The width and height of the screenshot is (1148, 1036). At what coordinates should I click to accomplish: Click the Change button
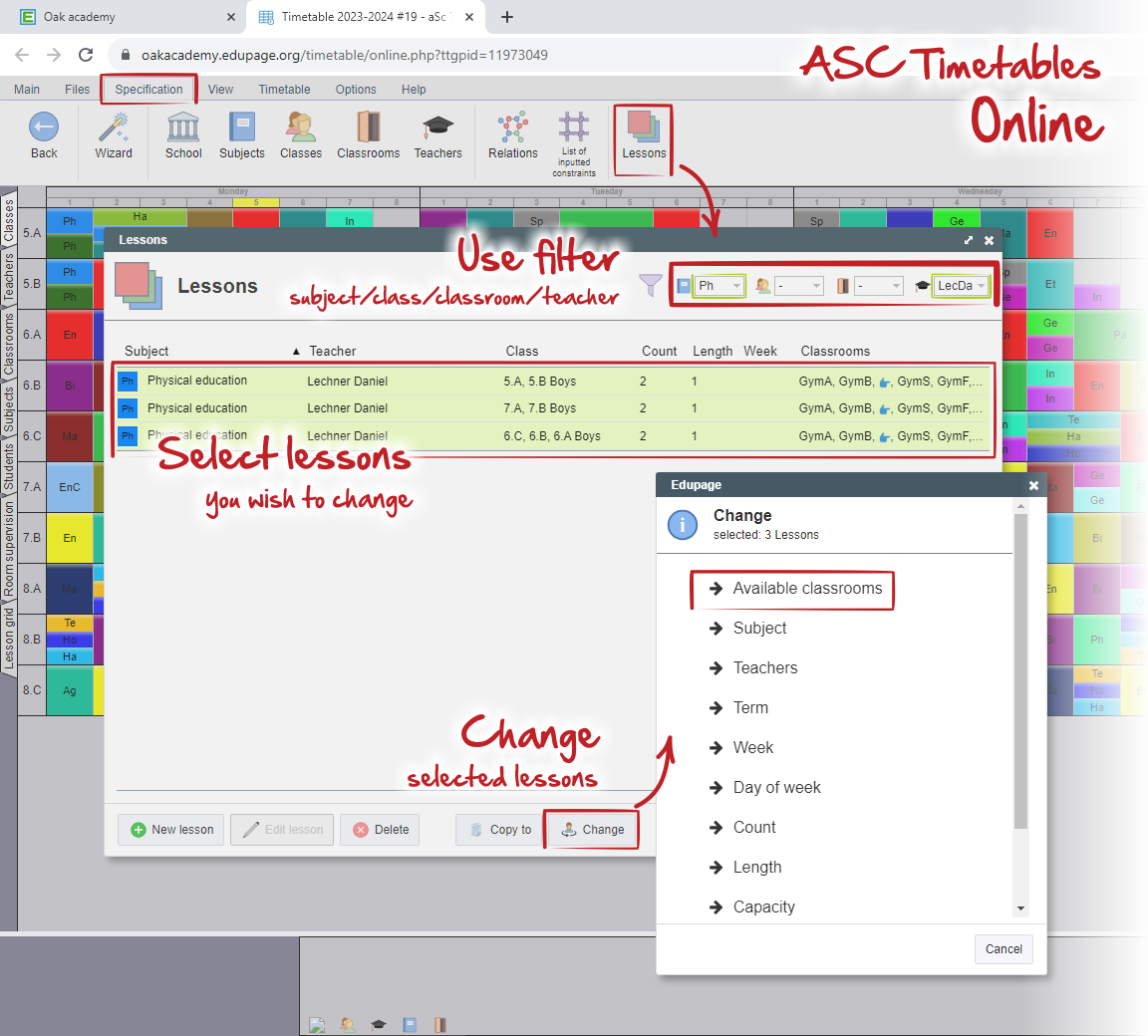(592, 830)
